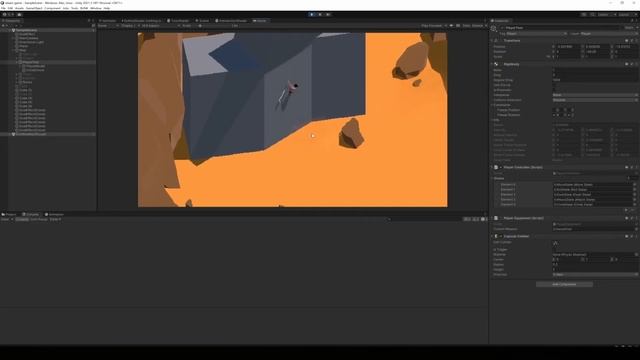This screenshot has width=640, height=360.
Task: Click the Mass input field
Action: [595, 70]
